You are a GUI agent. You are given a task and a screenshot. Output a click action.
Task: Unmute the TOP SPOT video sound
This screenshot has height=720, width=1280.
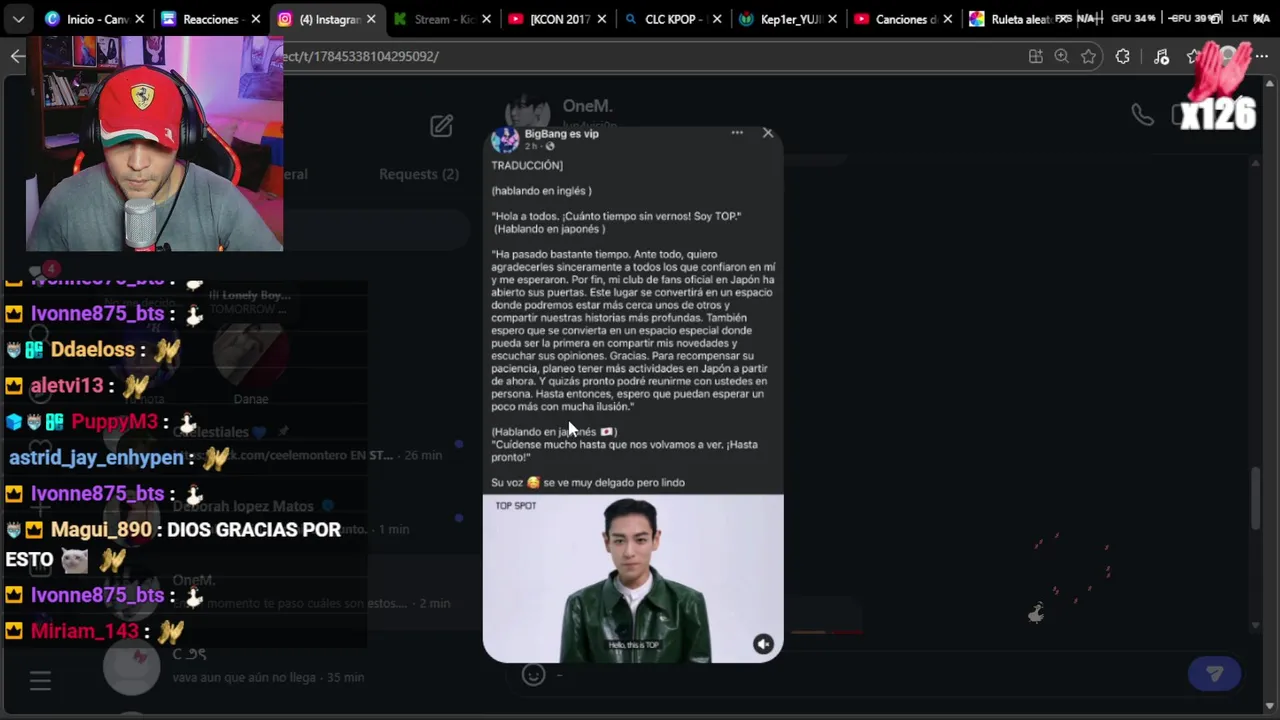coord(763,644)
